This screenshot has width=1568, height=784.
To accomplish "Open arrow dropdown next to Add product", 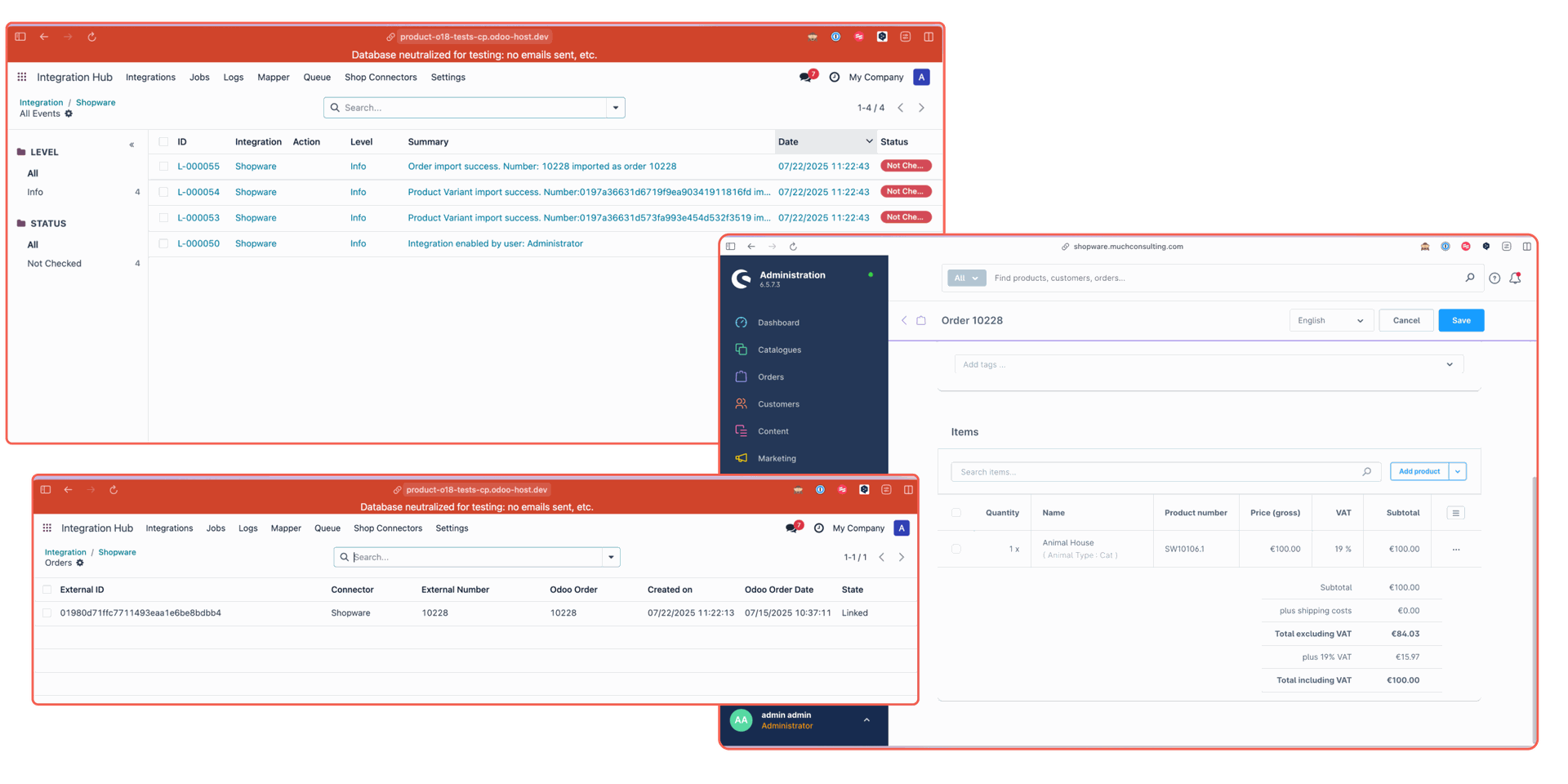I will tap(1458, 471).
